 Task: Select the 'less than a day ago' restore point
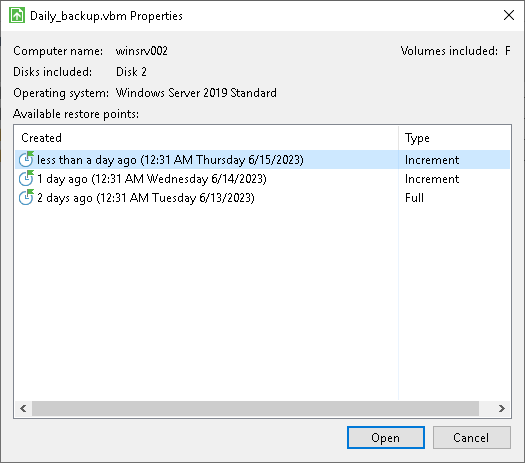pyautogui.click(x=262, y=160)
